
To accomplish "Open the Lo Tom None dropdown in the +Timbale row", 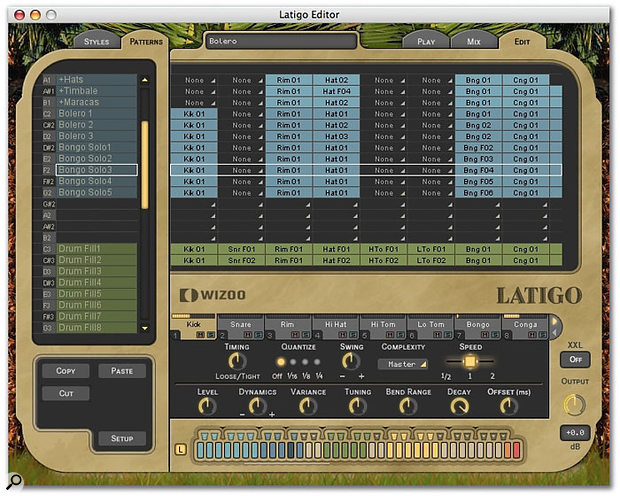I will pyautogui.click(x=431, y=91).
